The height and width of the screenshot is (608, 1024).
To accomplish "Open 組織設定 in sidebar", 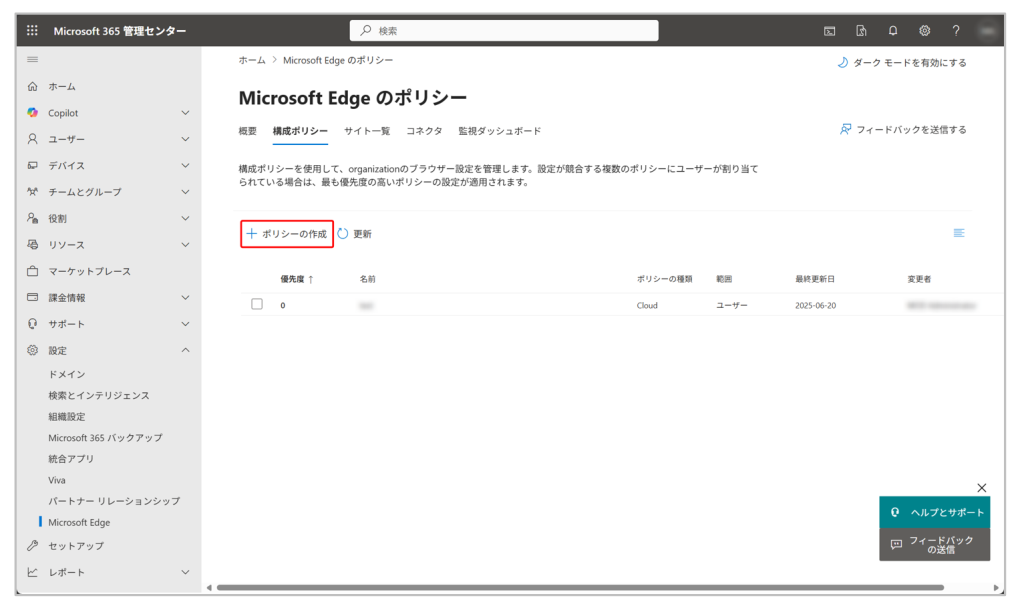I will point(67,417).
